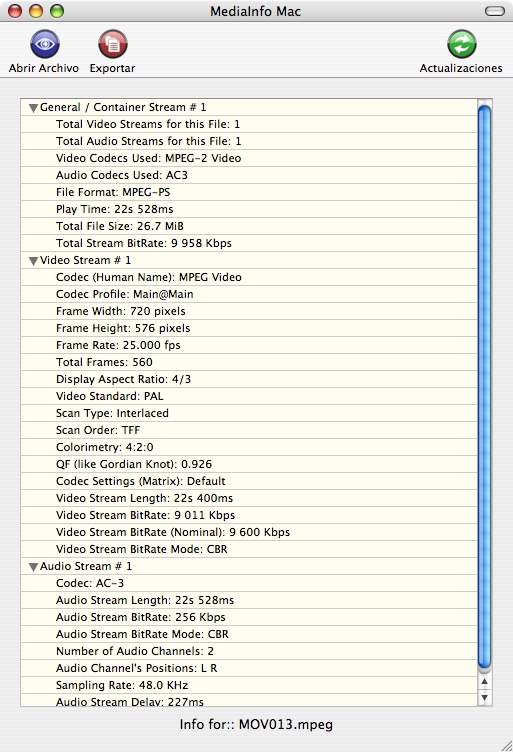
Task: Collapse General / Container Stream # 1
Action: point(33,108)
